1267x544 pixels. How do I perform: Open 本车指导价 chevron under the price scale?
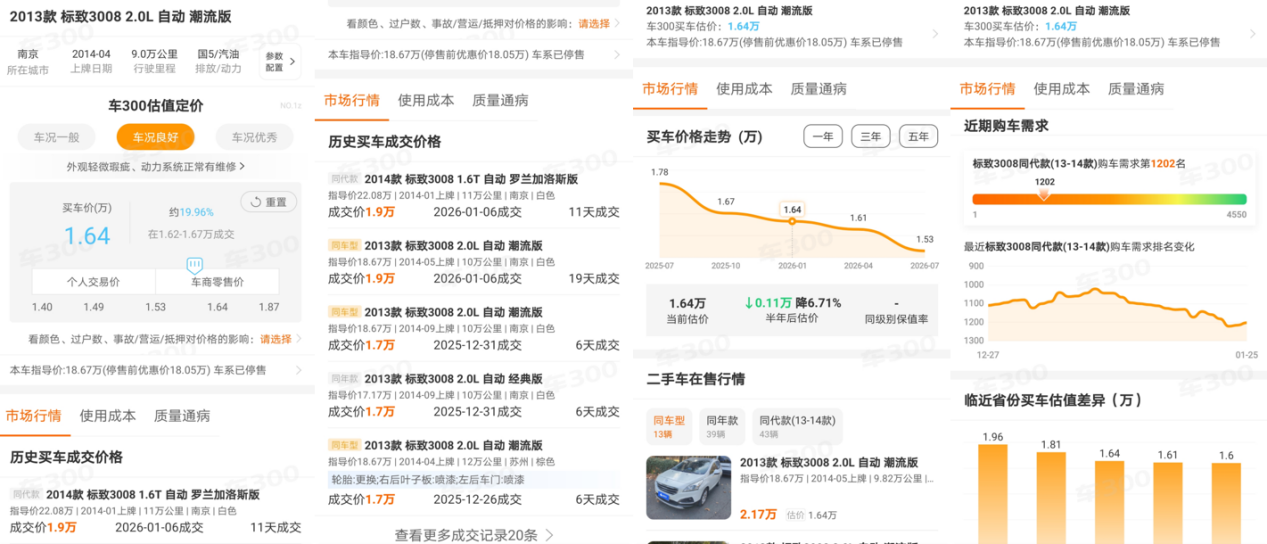tap(297, 370)
